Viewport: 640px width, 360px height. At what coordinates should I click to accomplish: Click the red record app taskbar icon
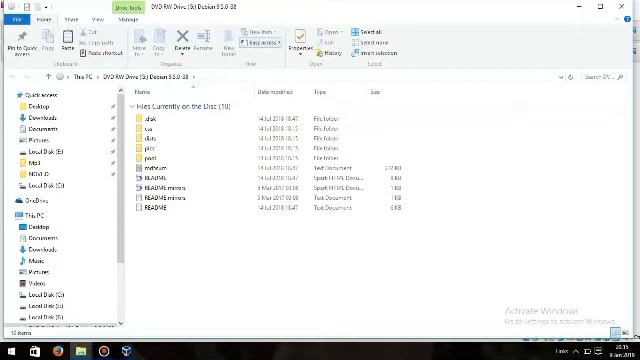104,351
